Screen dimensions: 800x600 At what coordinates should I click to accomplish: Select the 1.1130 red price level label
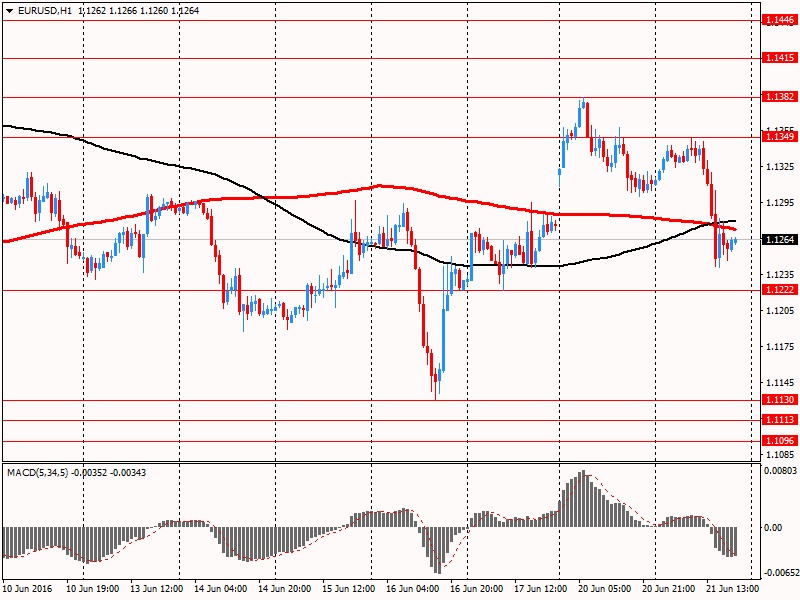coord(779,399)
